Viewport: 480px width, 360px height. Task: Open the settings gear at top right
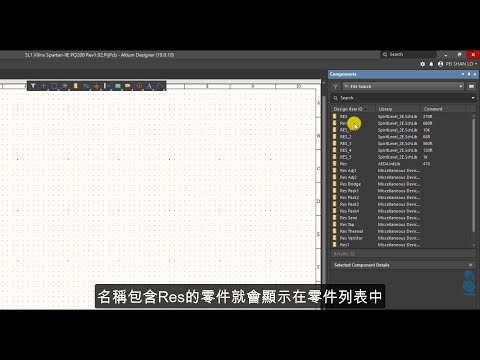[423, 64]
